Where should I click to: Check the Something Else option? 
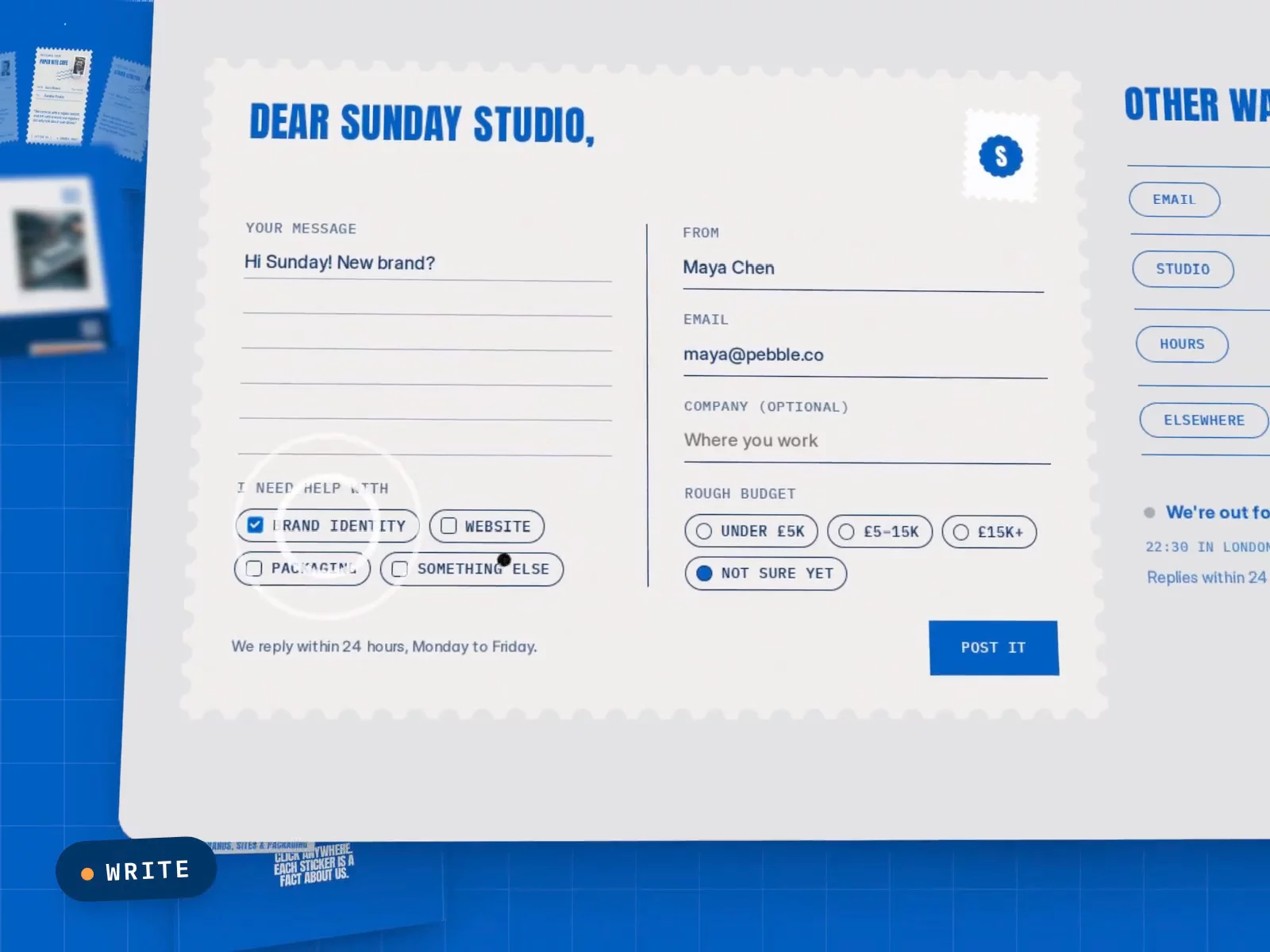(x=472, y=569)
